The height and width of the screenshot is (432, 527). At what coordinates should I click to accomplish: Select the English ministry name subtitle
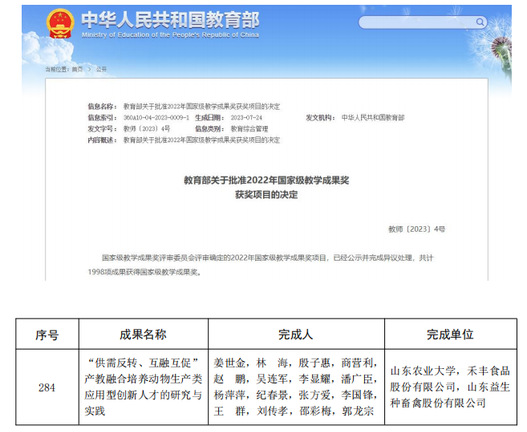(170, 35)
